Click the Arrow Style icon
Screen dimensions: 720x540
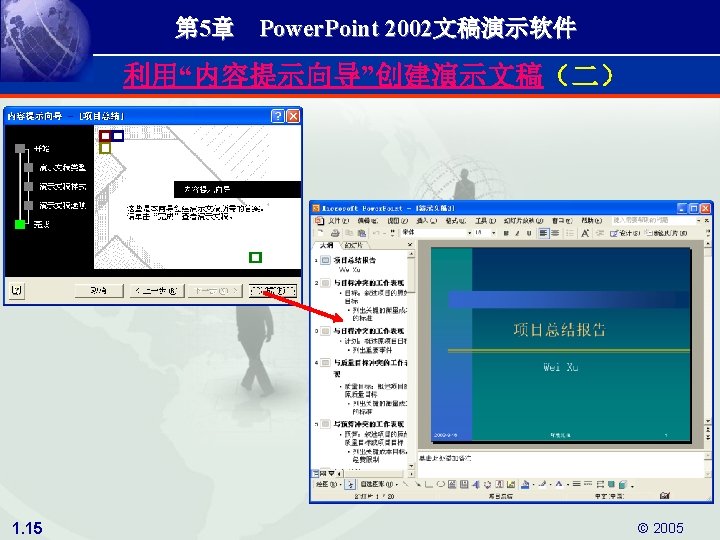coord(600,484)
